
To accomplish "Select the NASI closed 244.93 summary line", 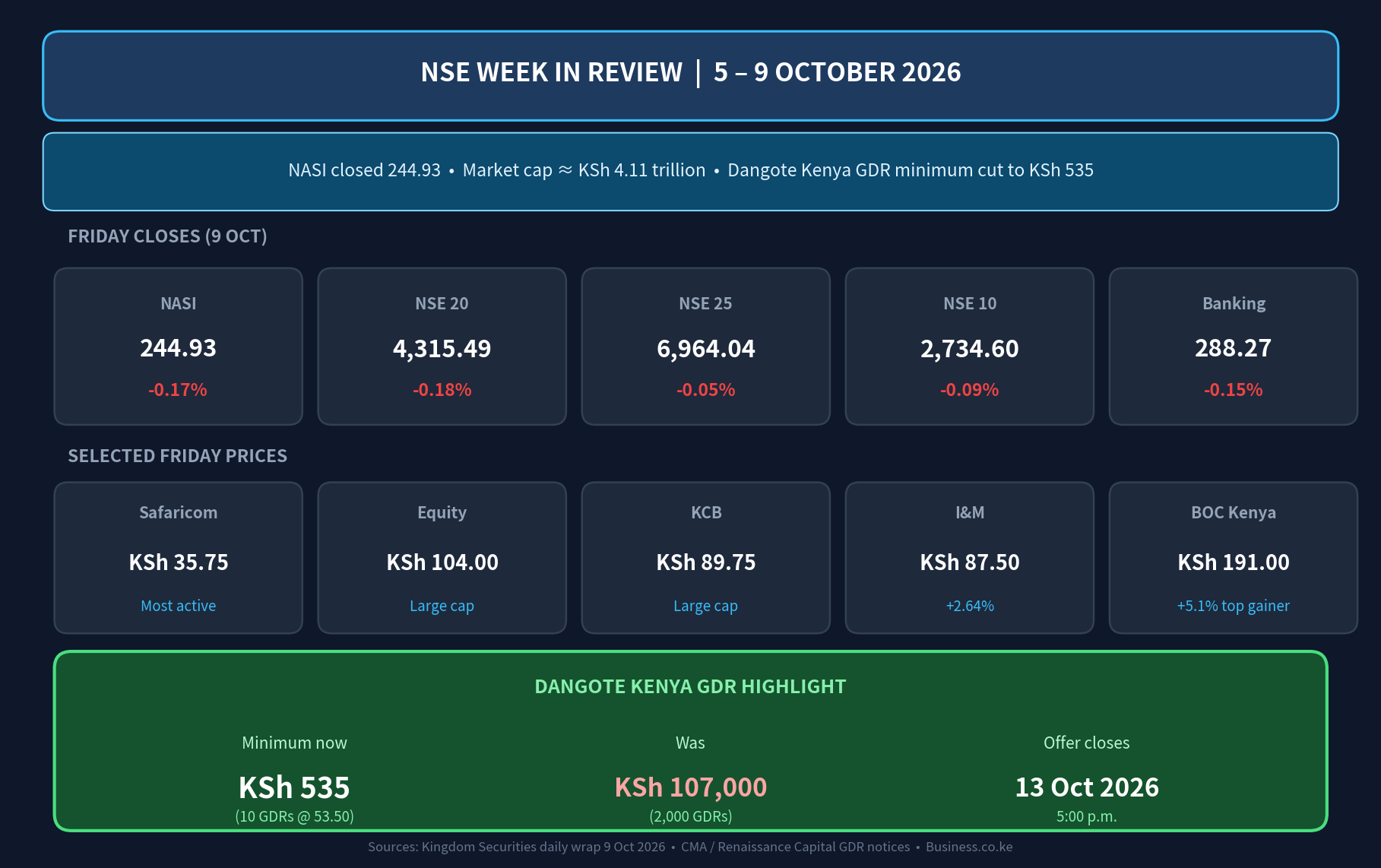I will coord(690,170).
